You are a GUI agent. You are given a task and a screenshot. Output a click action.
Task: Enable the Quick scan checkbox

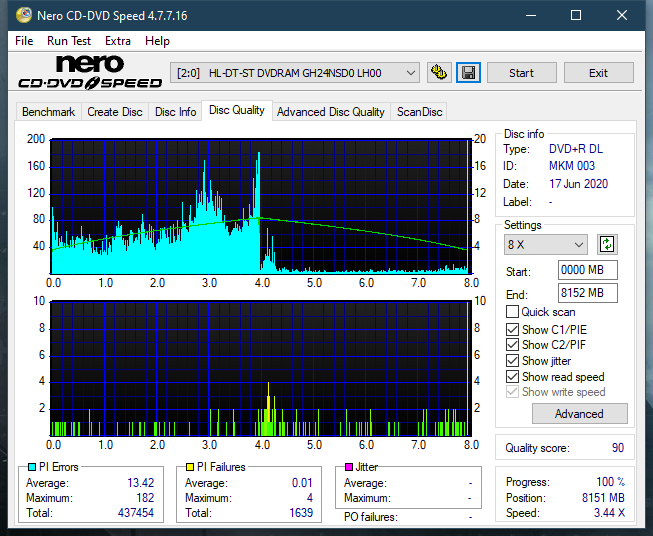pyautogui.click(x=512, y=312)
